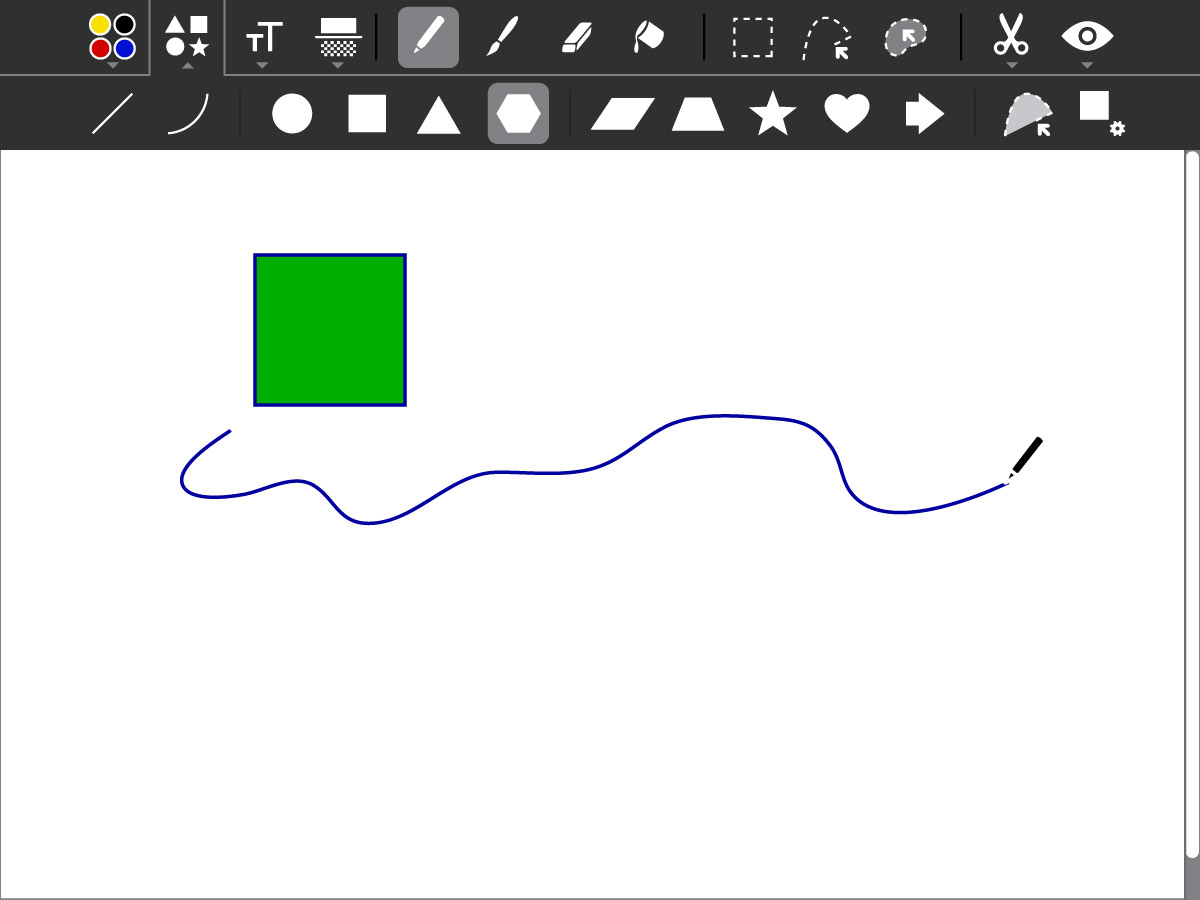
Task: Select the heart shape
Action: click(846, 113)
